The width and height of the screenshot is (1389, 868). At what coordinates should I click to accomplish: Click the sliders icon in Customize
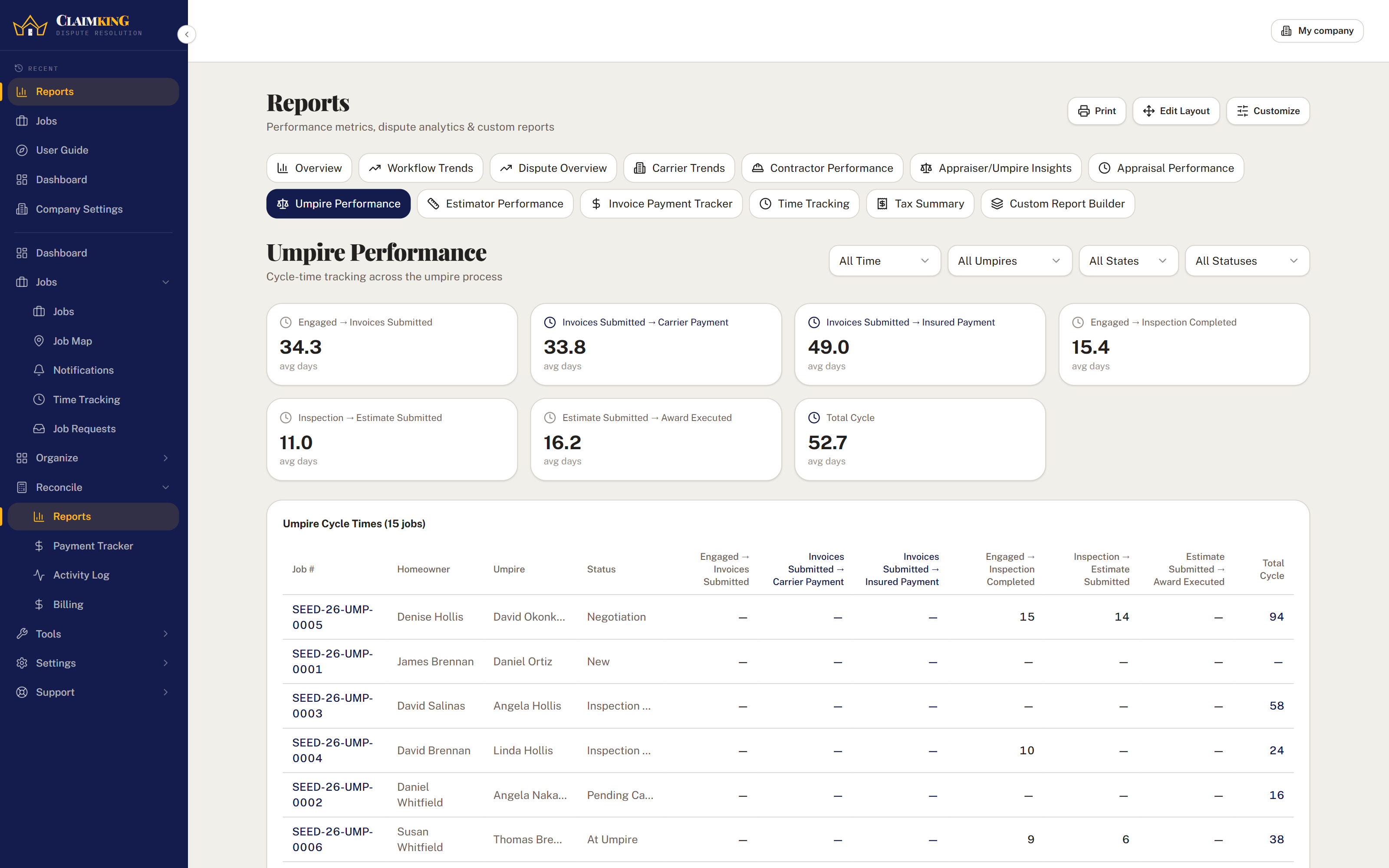pos(1242,111)
